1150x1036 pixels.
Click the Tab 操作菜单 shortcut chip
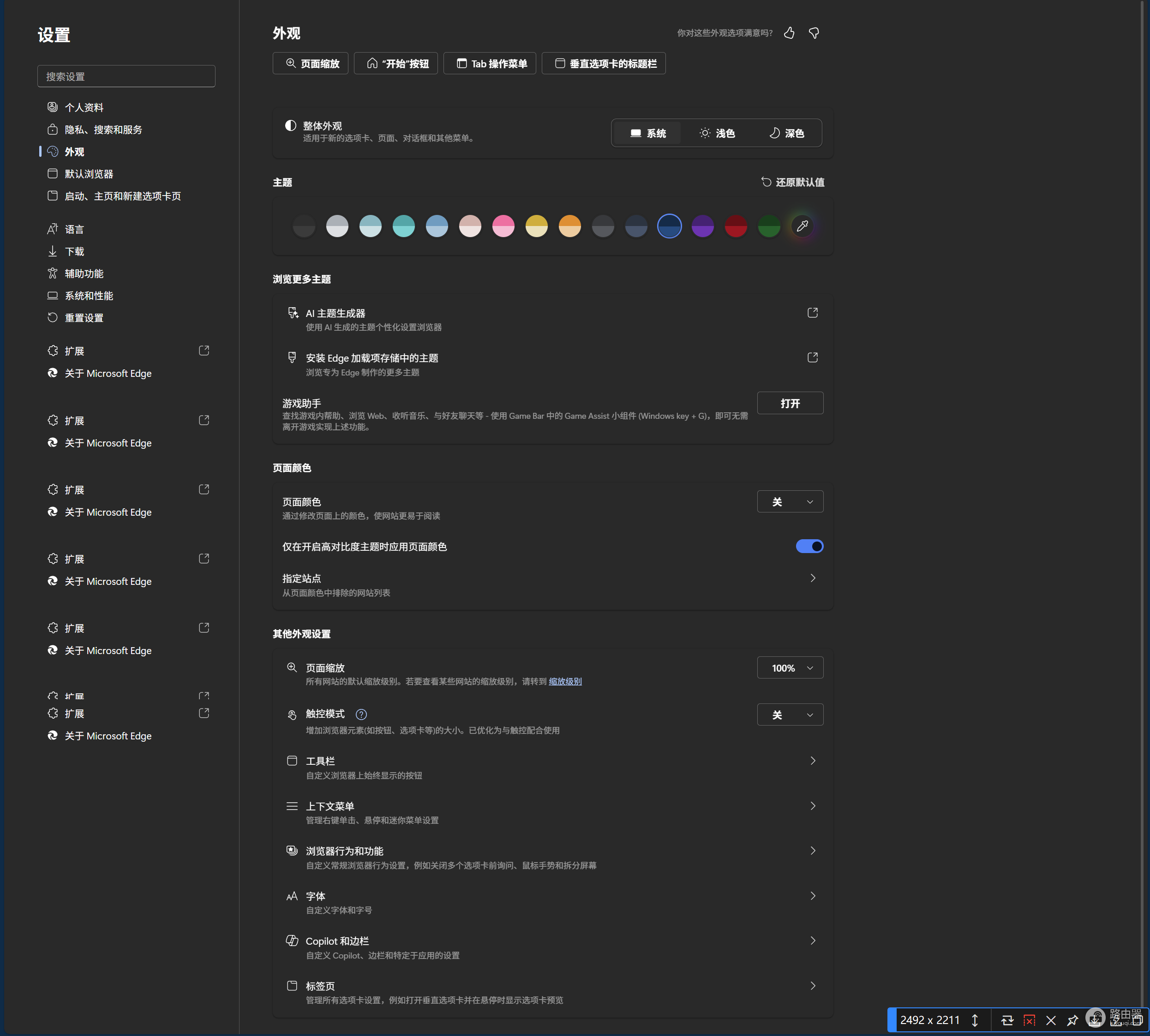489,63
